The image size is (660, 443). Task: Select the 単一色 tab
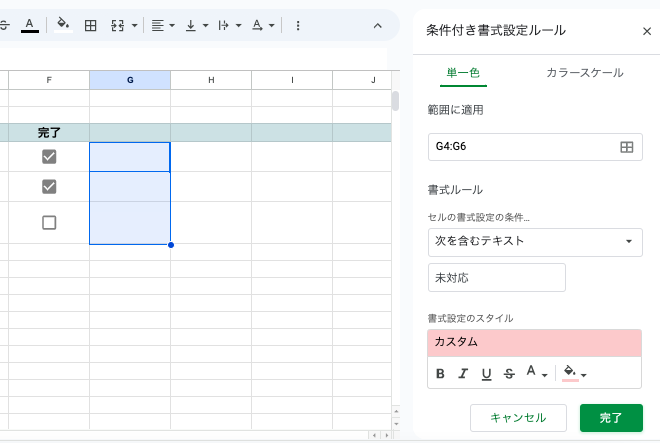[463, 73]
